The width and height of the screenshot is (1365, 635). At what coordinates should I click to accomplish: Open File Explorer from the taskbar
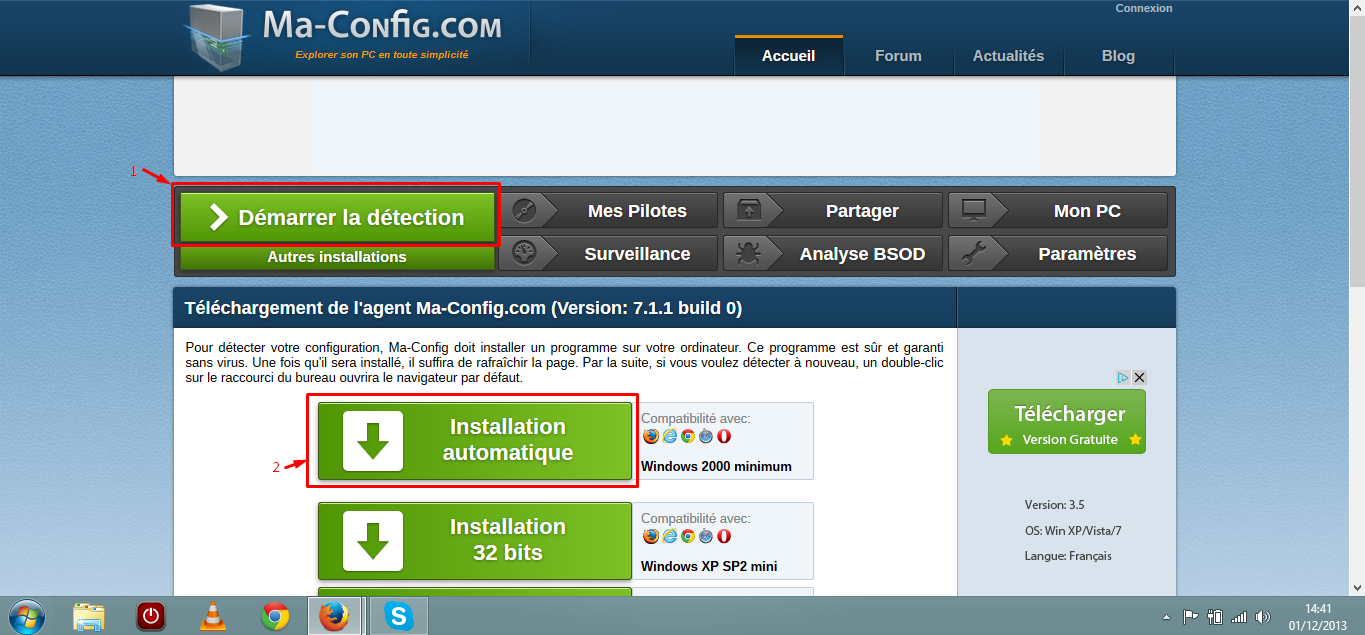click(89, 617)
